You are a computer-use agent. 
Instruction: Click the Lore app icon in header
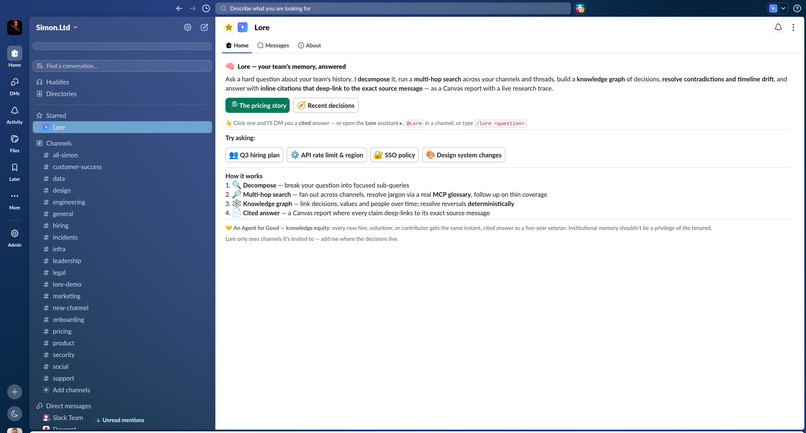click(243, 27)
